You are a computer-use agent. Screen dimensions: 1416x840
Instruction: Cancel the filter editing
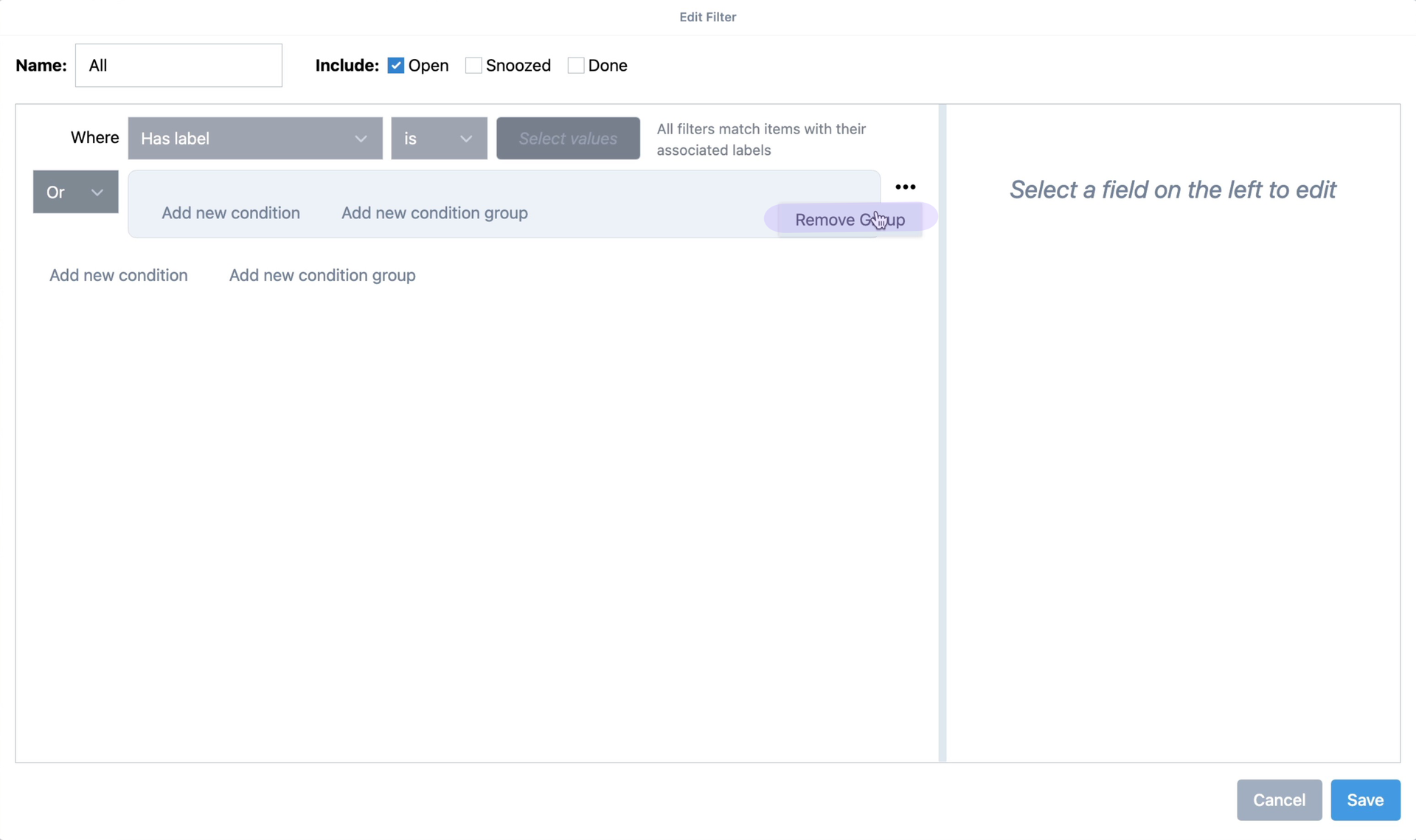pos(1279,799)
